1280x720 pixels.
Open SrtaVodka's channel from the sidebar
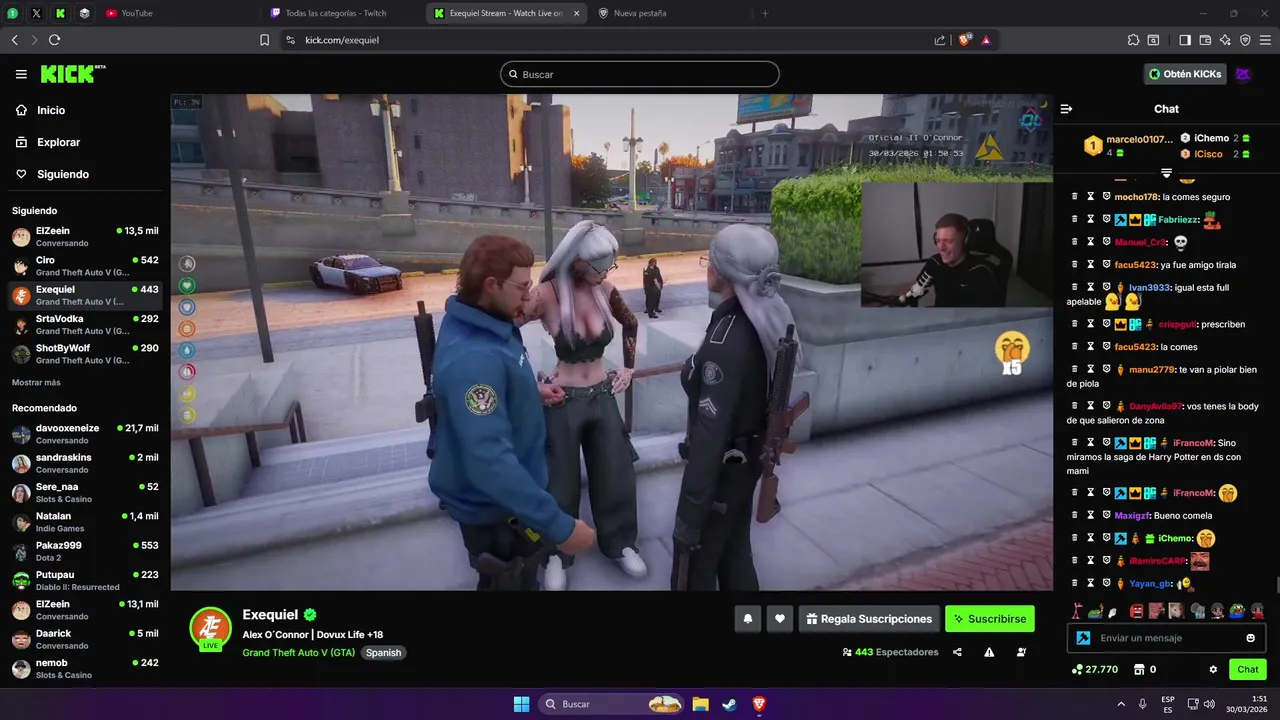tap(85, 324)
